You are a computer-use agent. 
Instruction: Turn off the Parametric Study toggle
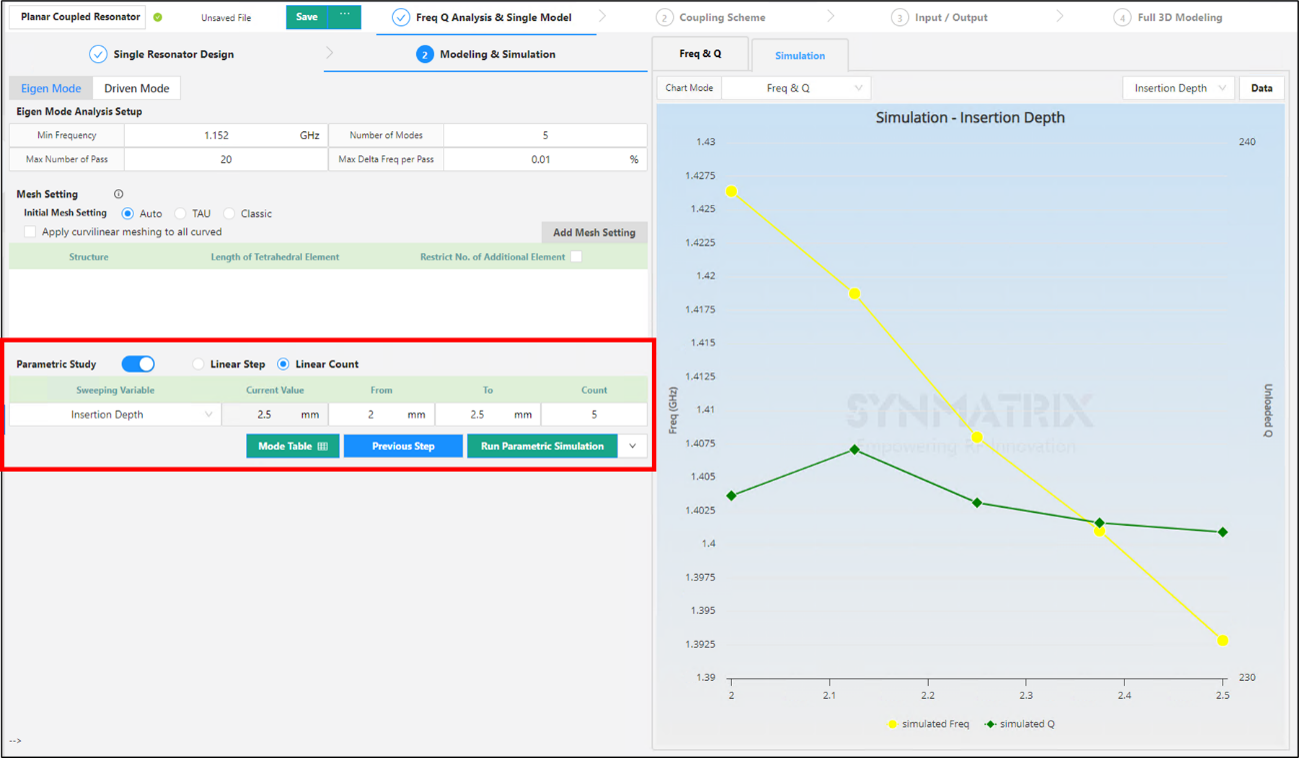coord(138,364)
